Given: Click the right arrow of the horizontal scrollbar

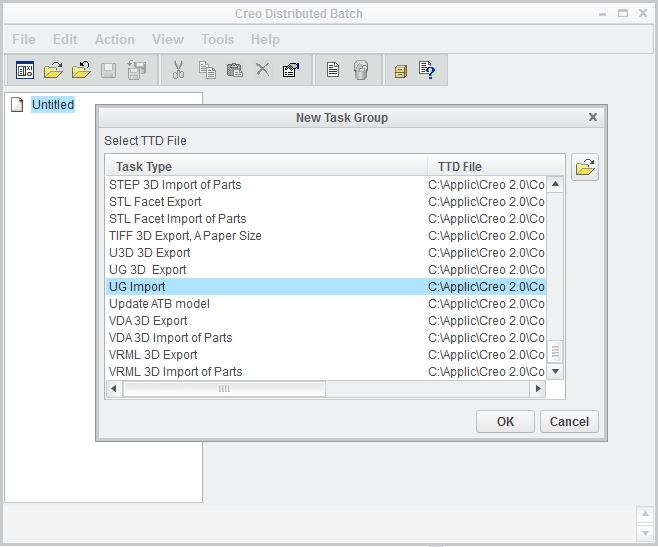Looking at the screenshot, I should 538,389.
